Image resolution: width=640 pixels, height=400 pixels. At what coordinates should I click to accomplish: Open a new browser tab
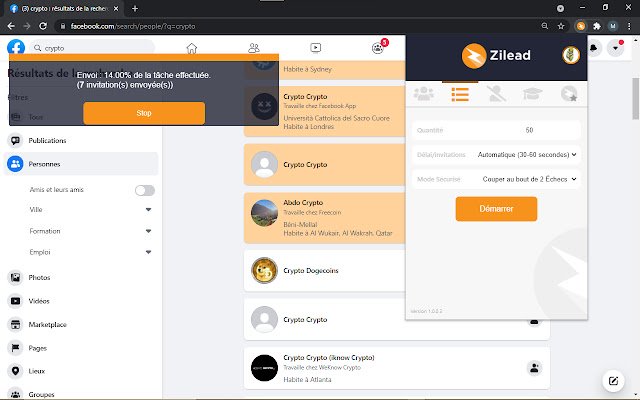[x=135, y=9]
